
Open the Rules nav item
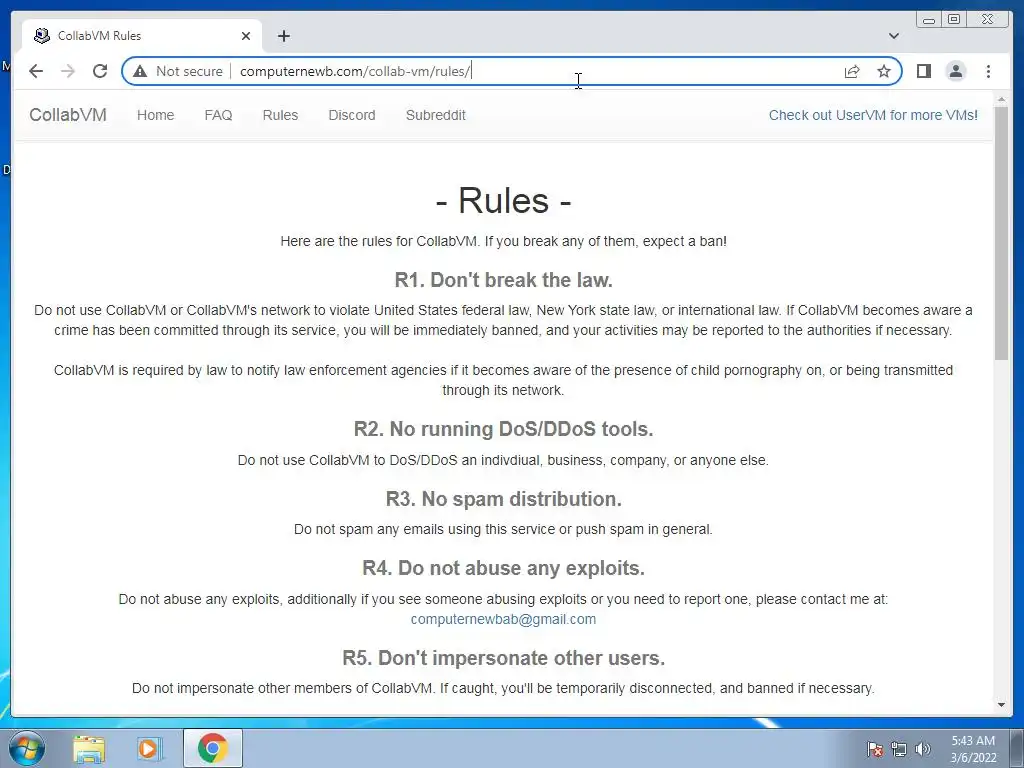coord(280,115)
